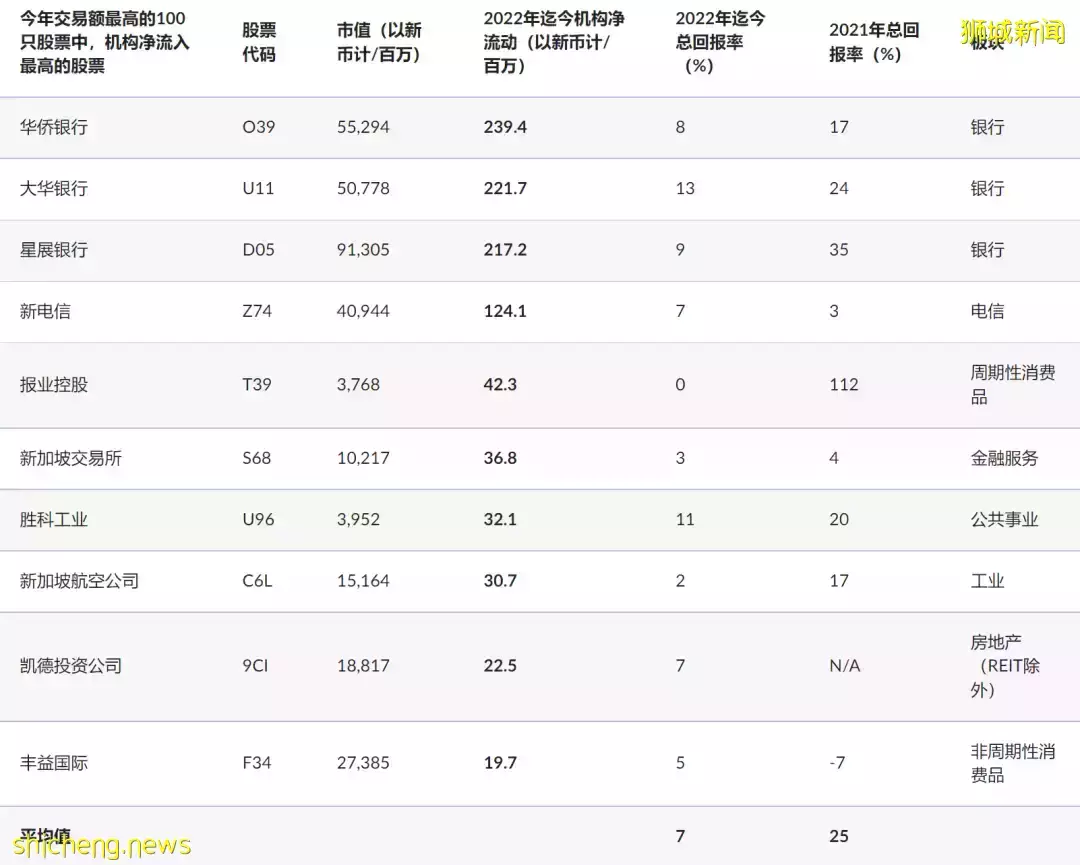
Task: Select market cap value 10,217
Action: click(363, 459)
